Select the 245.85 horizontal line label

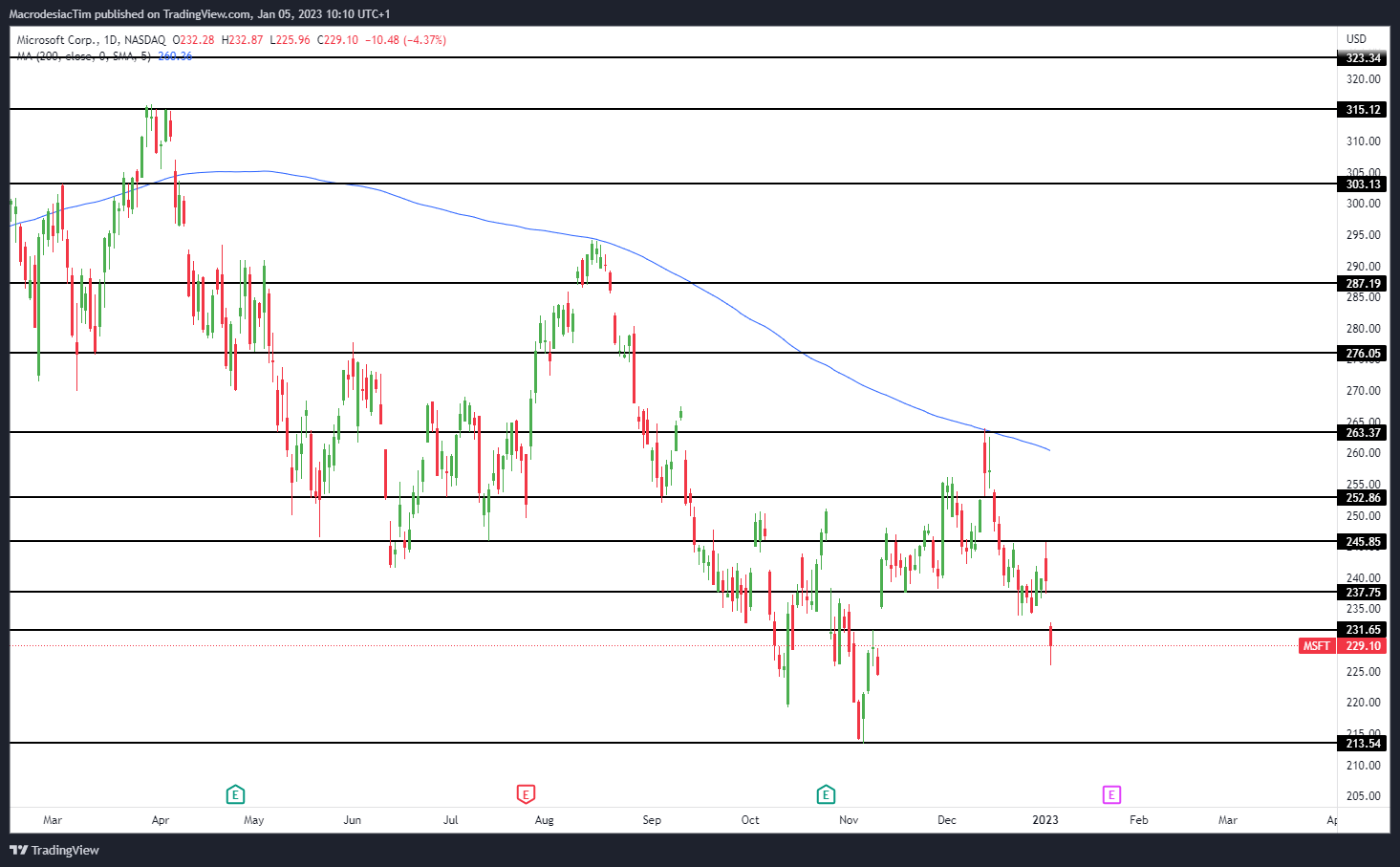pyautogui.click(x=1363, y=542)
